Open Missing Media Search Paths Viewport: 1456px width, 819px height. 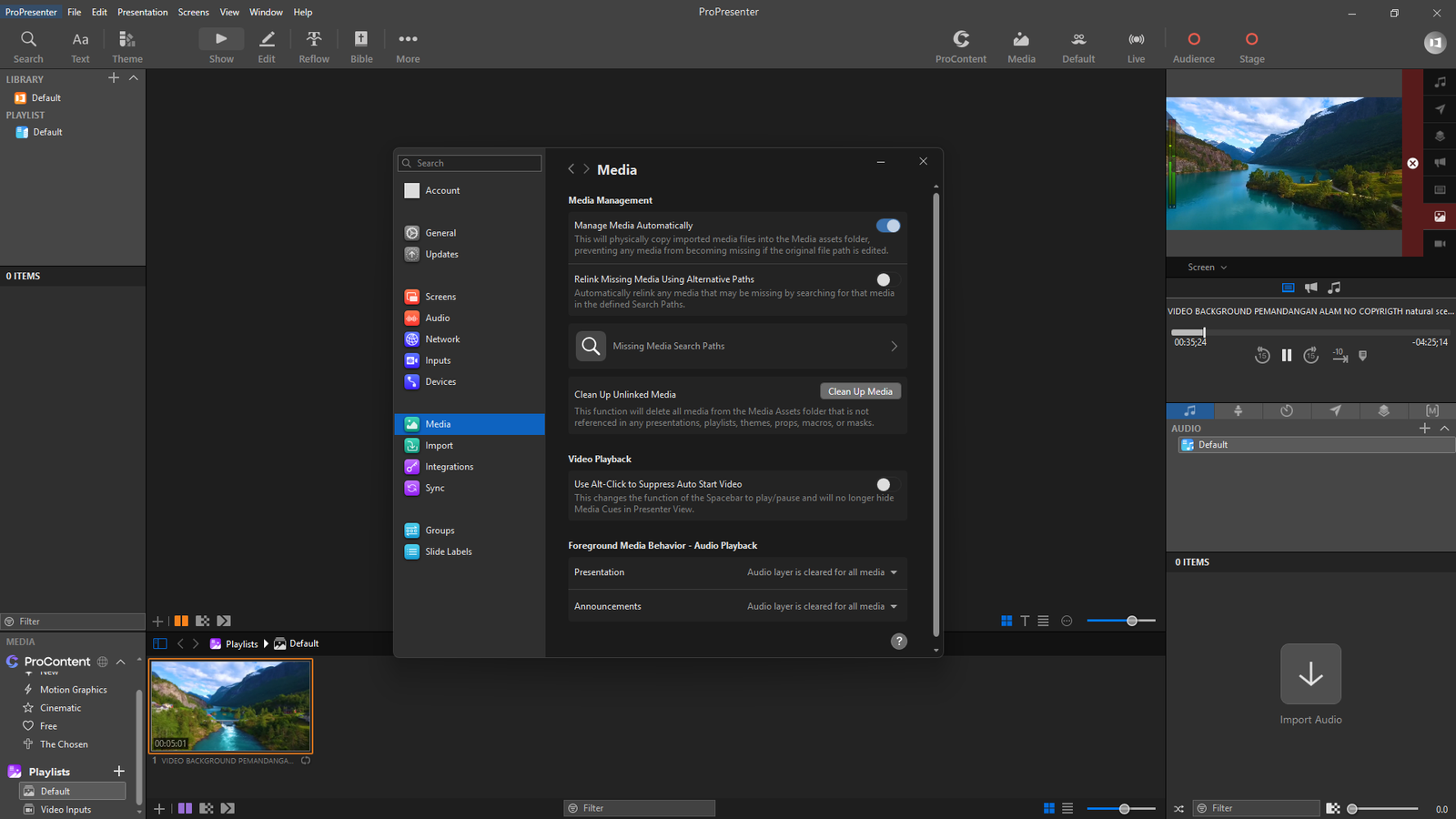(738, 346)
